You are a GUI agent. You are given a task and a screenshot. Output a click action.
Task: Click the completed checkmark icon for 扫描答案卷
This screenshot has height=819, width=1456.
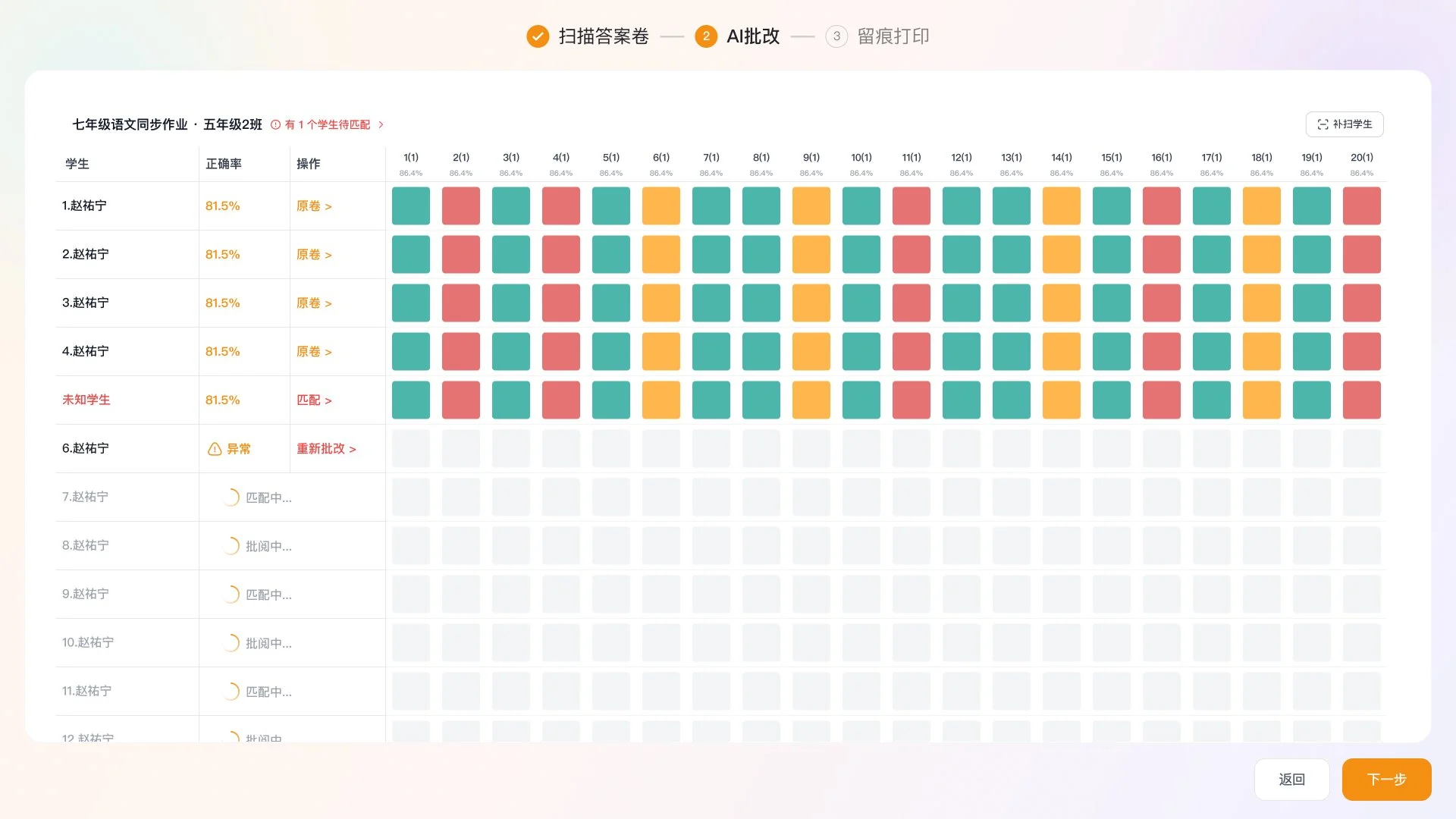tap(538, 36)
